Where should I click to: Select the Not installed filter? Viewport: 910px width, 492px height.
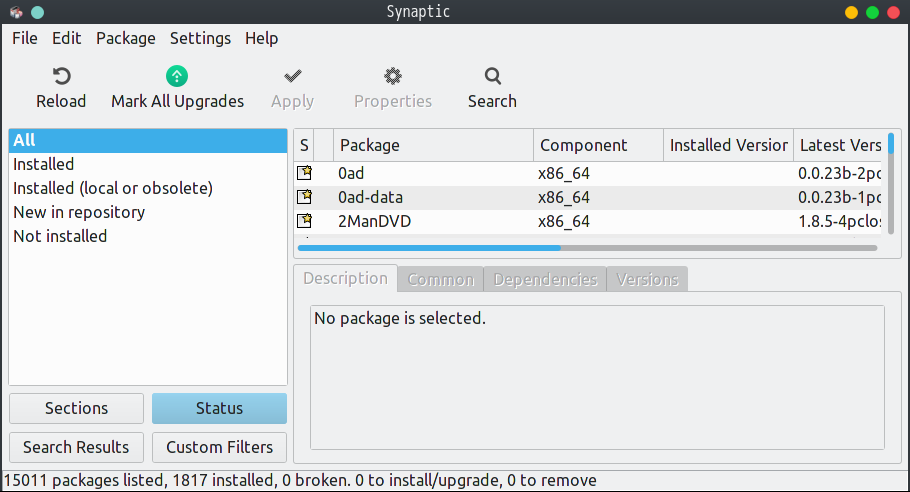click(x=148, y=236)
